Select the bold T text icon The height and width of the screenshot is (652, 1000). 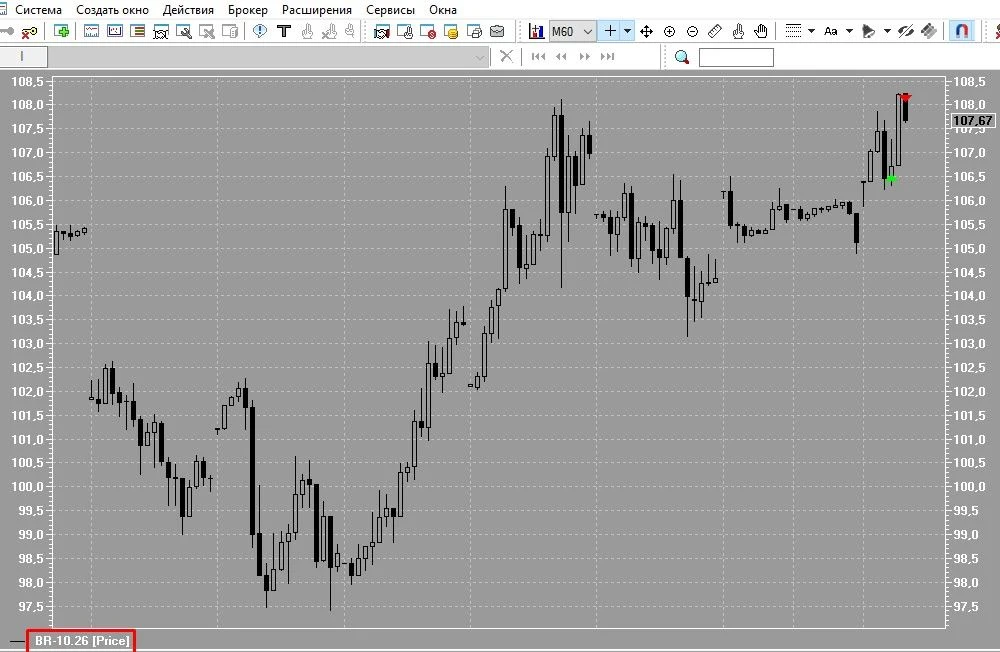click(x=284, y=31)
